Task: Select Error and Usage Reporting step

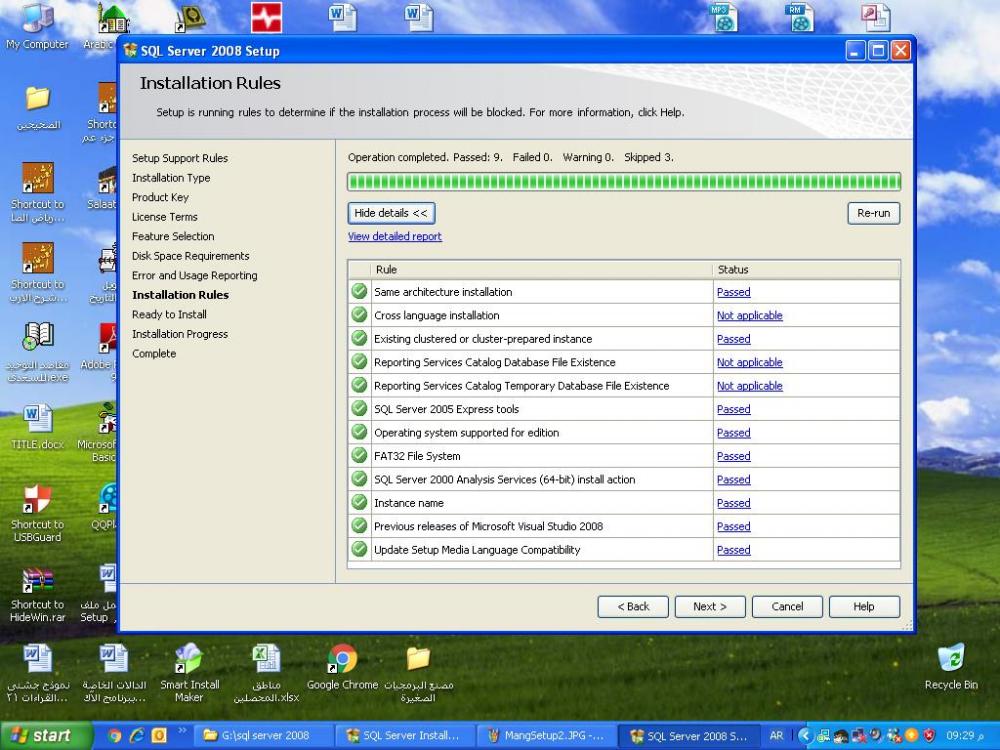Action: (x=195, y=276)
